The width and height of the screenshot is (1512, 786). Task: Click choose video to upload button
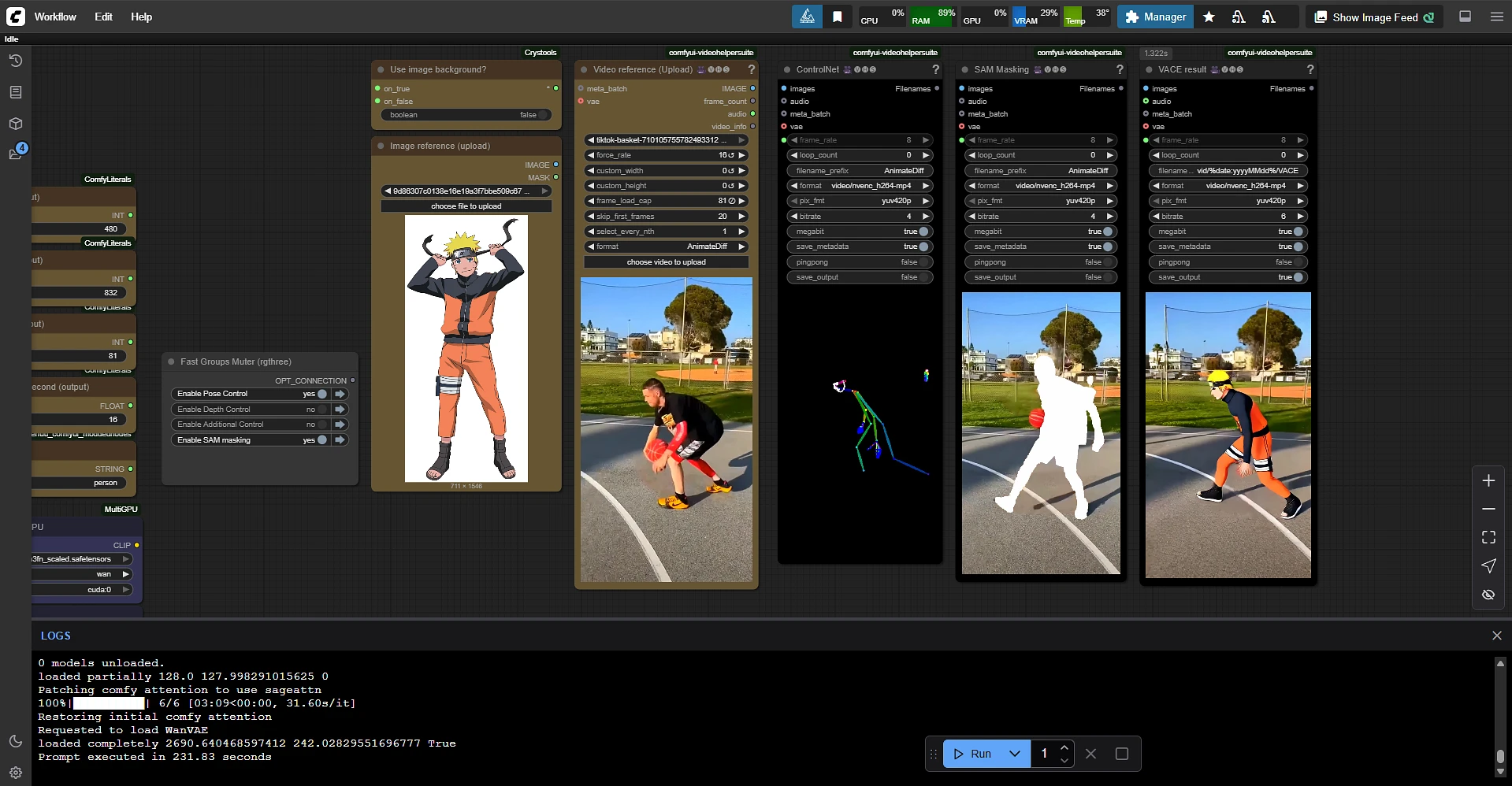pyautogui.click(x=666, y=262)
